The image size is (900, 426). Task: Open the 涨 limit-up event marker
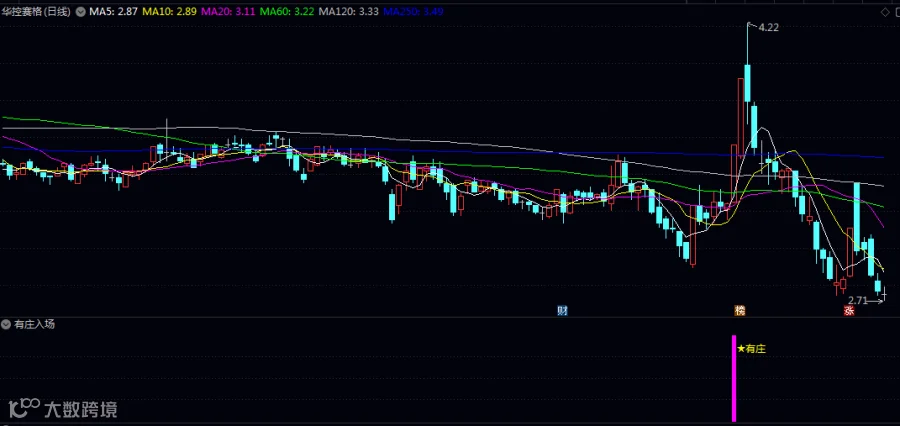coord(848,311)
